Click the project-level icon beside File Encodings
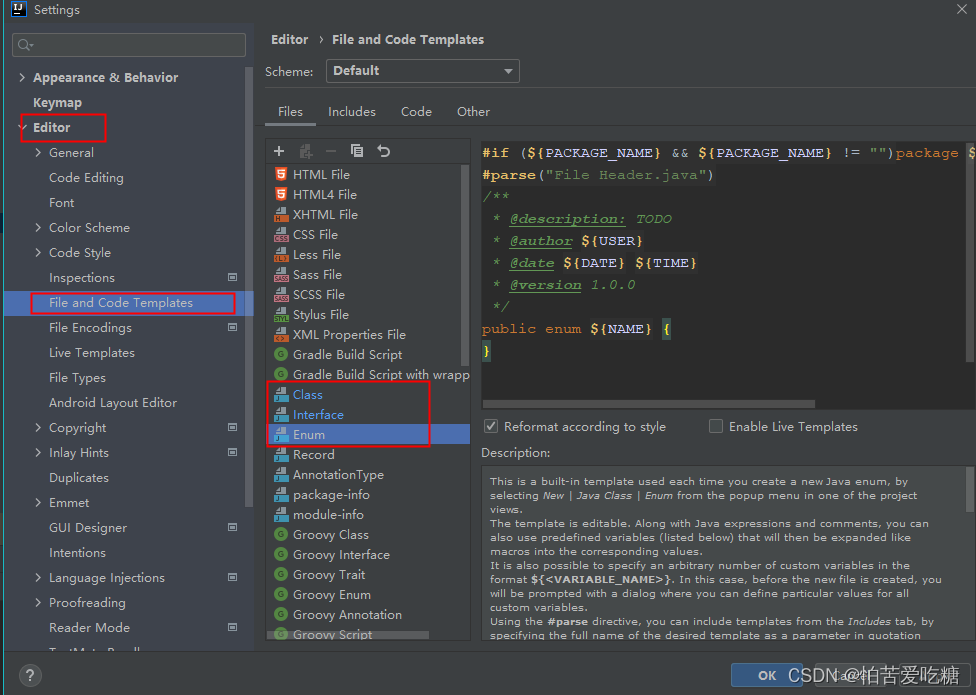The height and width of the screenshot is (695, 976). point(233,327)
